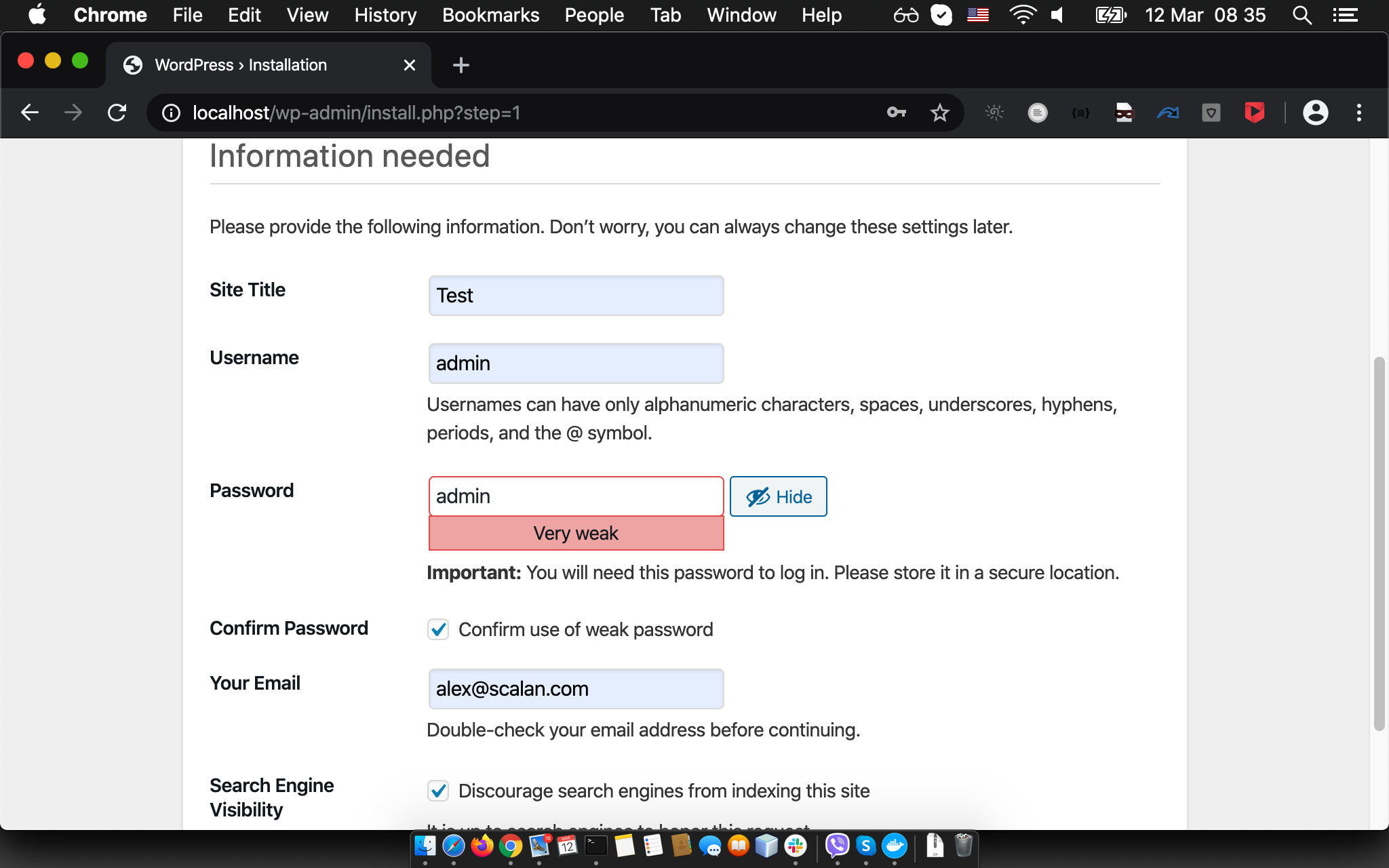The height and width of the screenshot is (868, 1389).
Task: Disable Discourage search engines from indexing
Action: tap(438, 791)
